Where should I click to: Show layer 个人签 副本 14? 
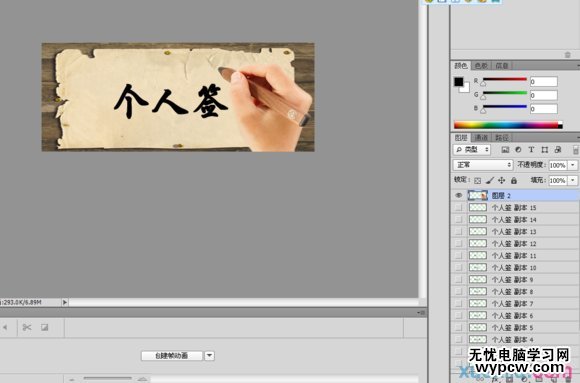pyautogui.click(x=459, y=219)
